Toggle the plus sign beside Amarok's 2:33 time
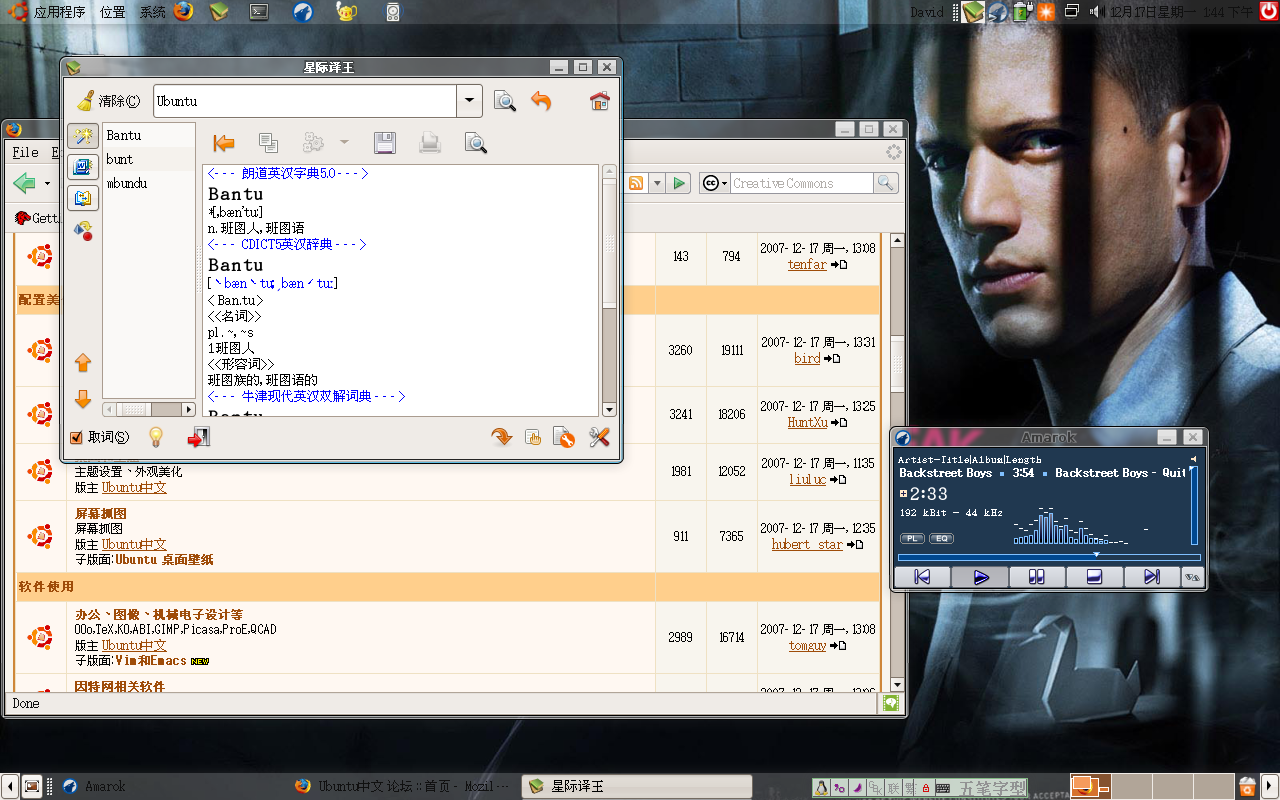Screen dimensions: 1280x800 (x=903, y=494)
